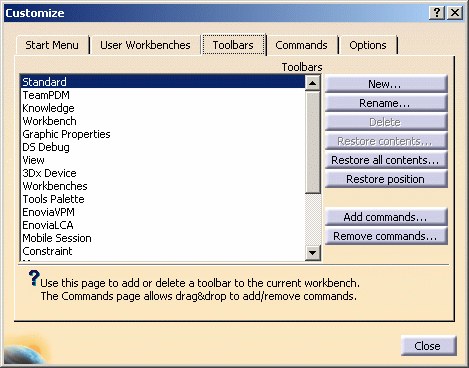Open the User Workbenches tab
469x368 pixels.
click(145, 45)
